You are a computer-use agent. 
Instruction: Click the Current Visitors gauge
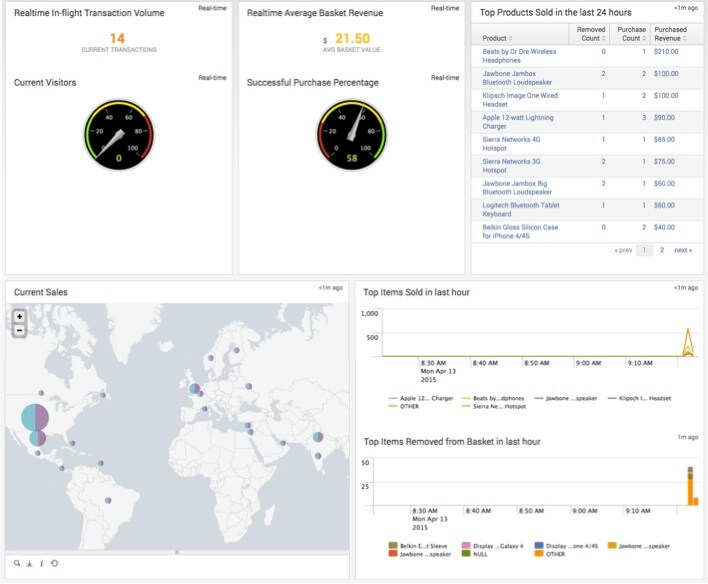(119, 135)
